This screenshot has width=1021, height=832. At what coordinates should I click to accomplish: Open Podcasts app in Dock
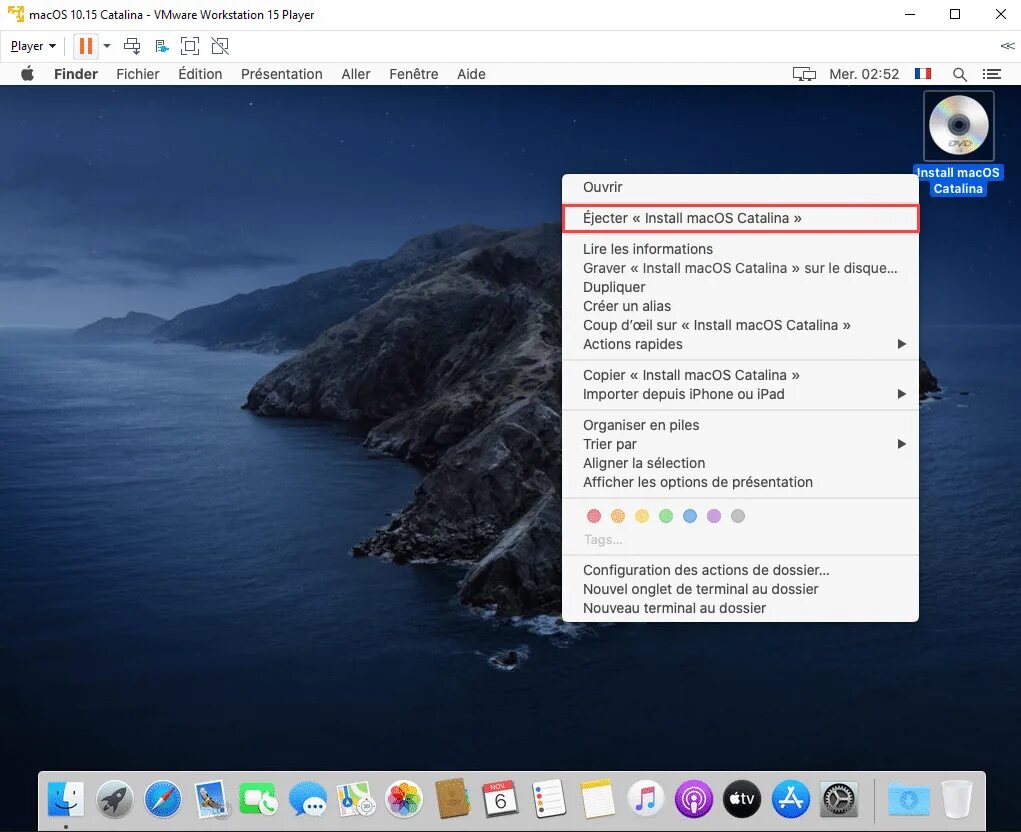tap(693, 798)
